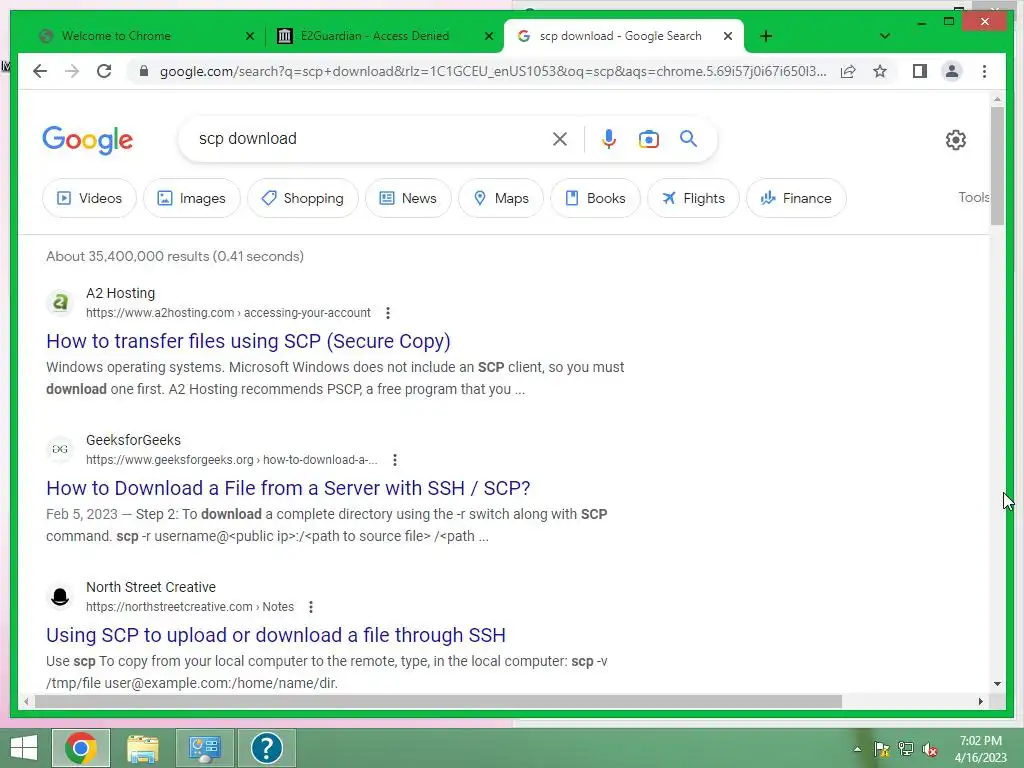
Task: Open the network tray icon
Action: point(906,749)
